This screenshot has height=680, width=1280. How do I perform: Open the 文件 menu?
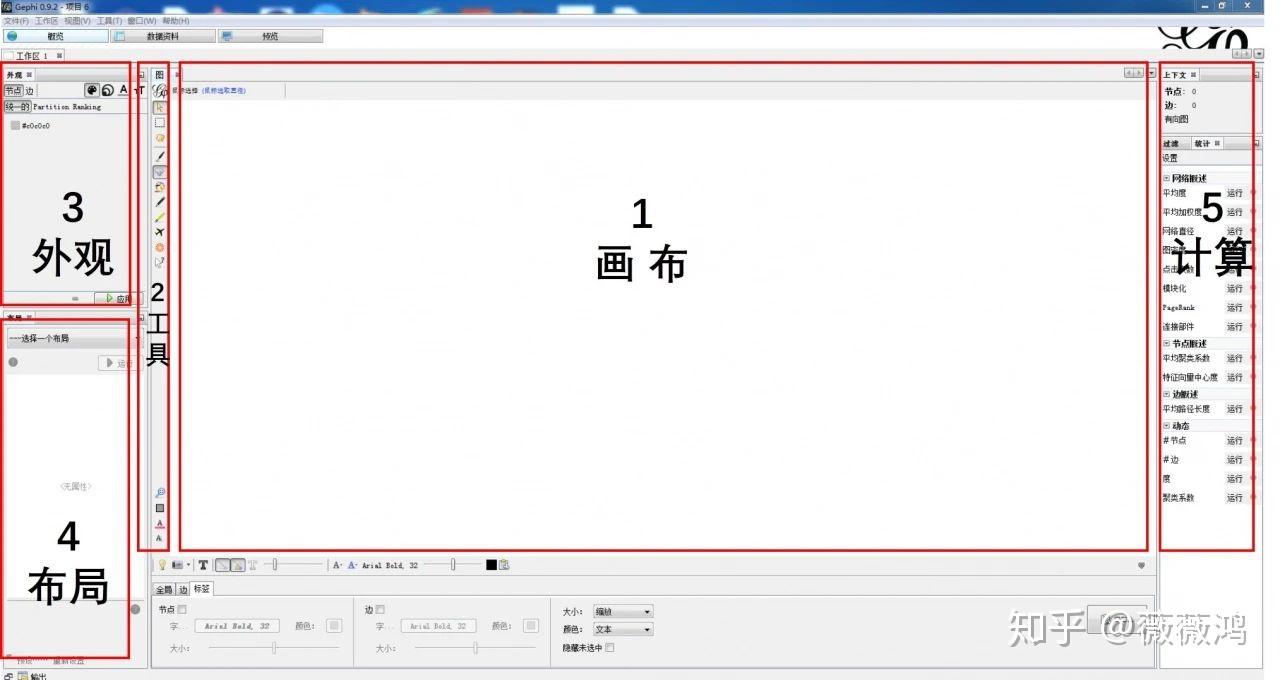point(16,20)
